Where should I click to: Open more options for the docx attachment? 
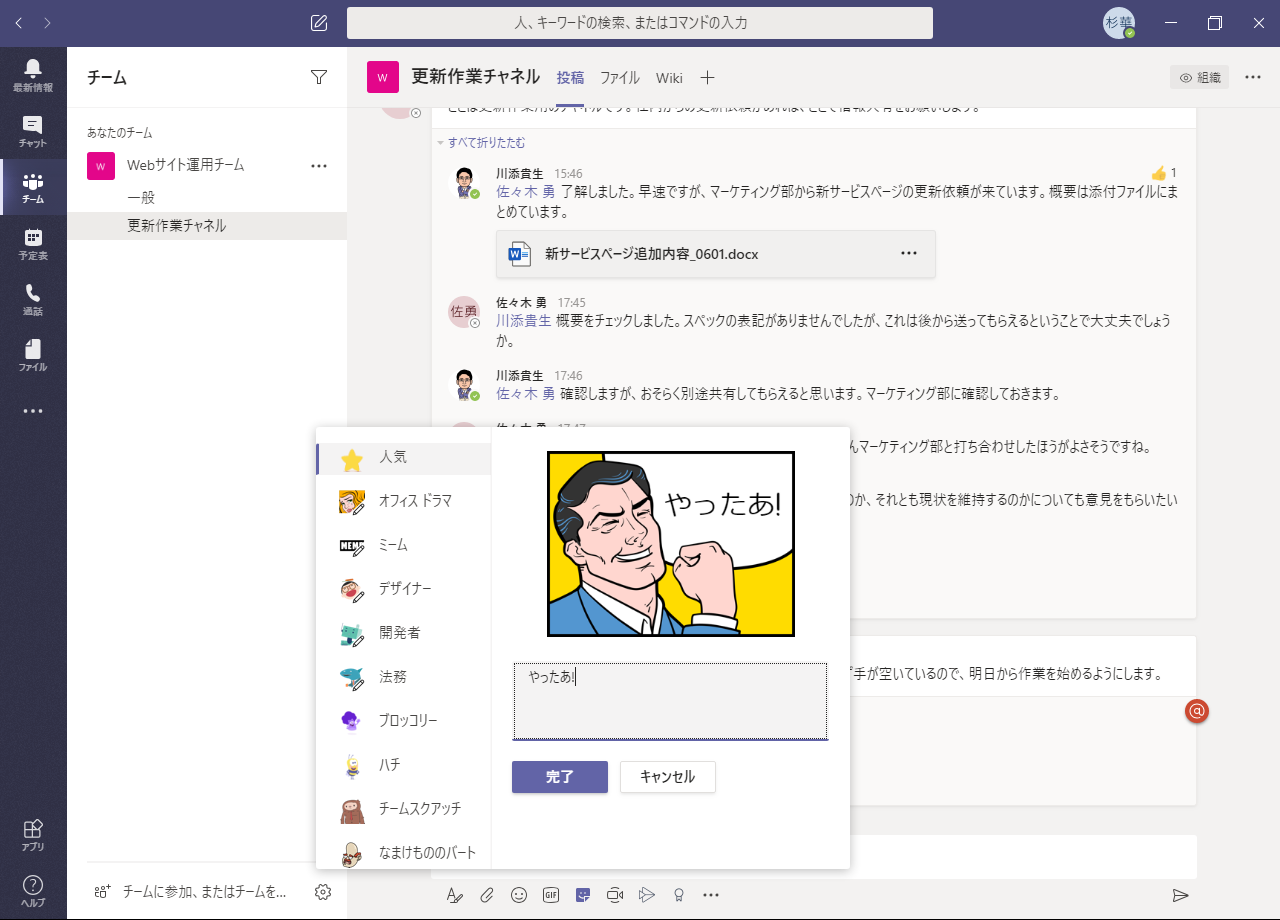(x=909, y=254)
